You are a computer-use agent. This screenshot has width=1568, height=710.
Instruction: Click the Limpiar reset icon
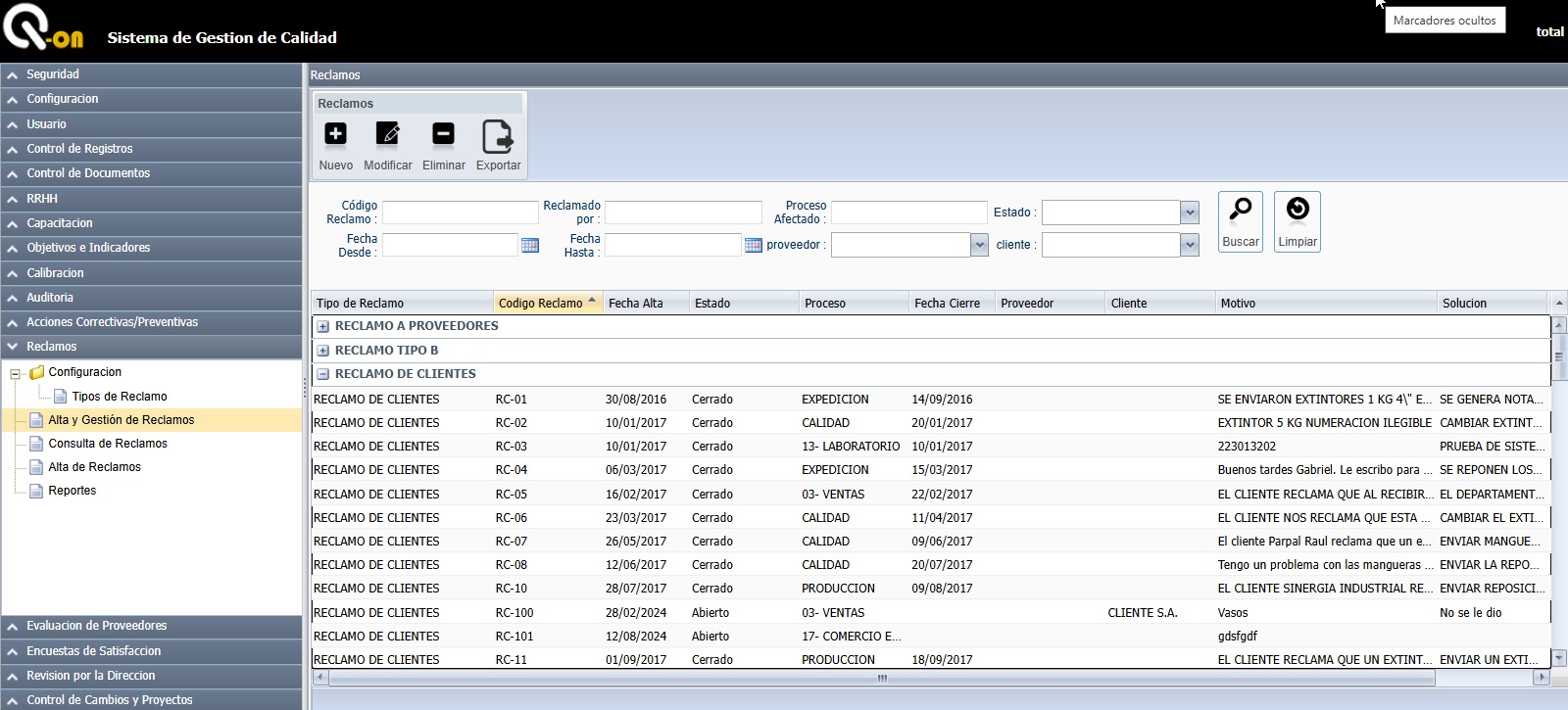pos(1297,210)
